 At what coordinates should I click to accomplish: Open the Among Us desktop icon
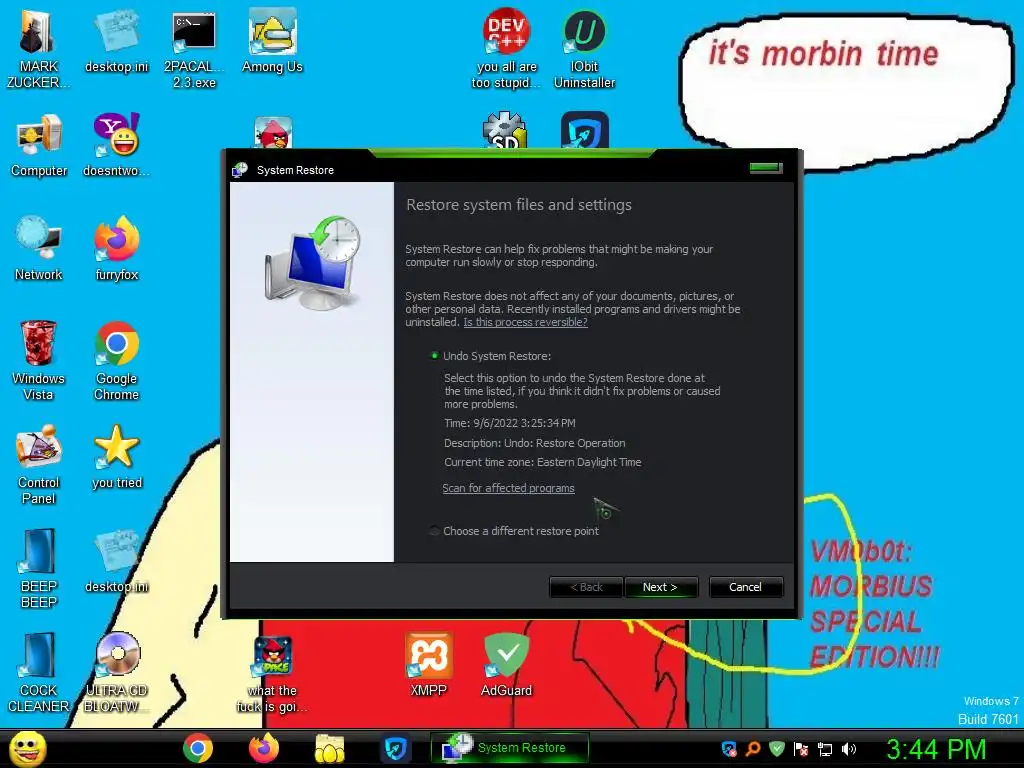[x=272, y=42]
